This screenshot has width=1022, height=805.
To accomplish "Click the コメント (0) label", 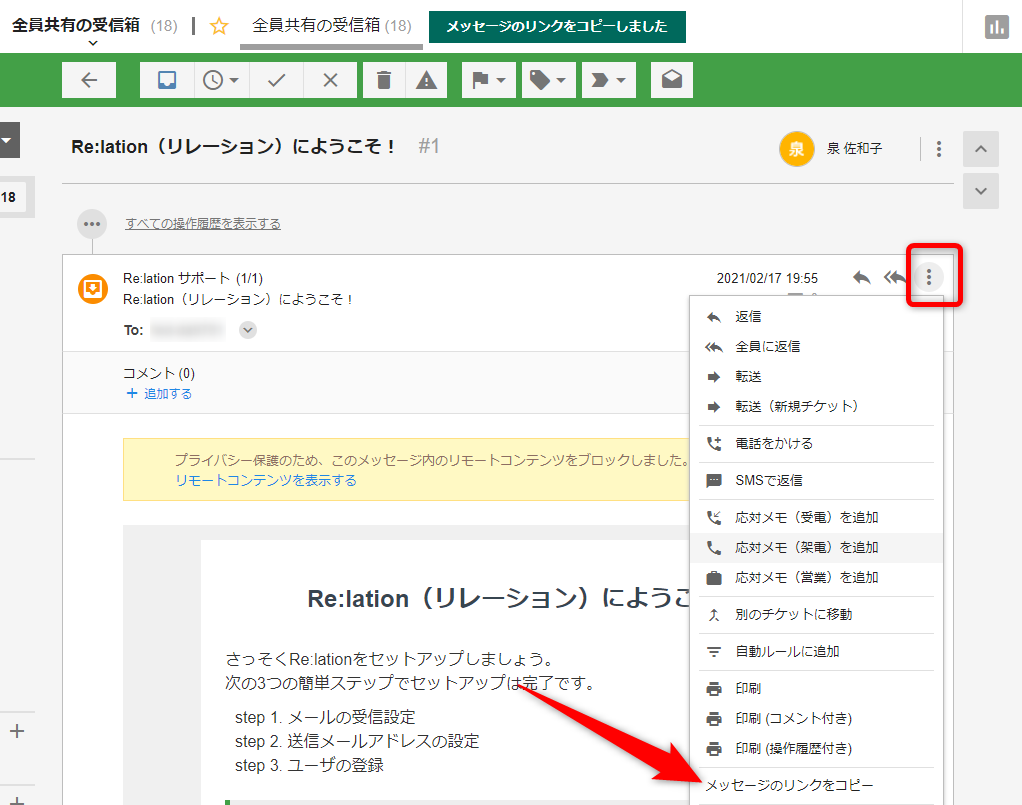I will pos(159,373).
